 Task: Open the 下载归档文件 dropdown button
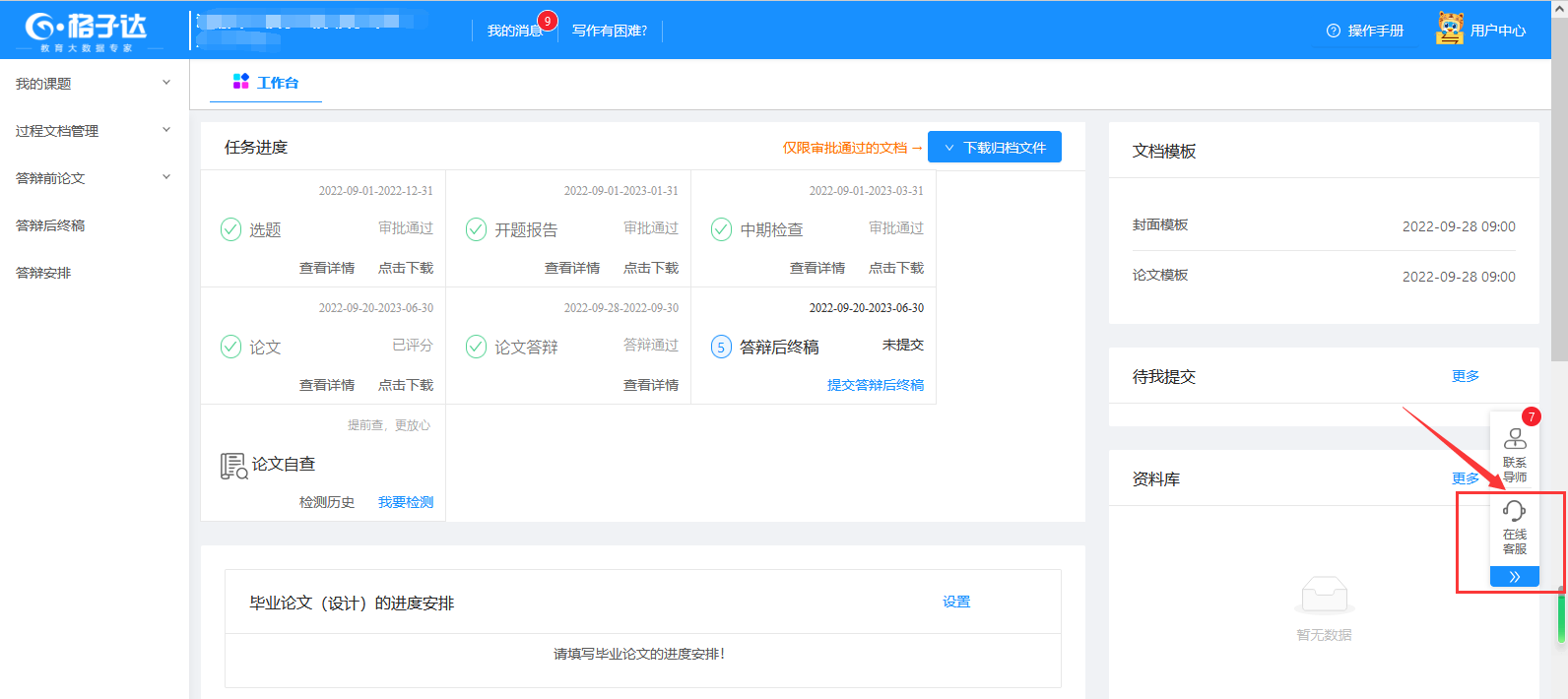pos(994,147)
